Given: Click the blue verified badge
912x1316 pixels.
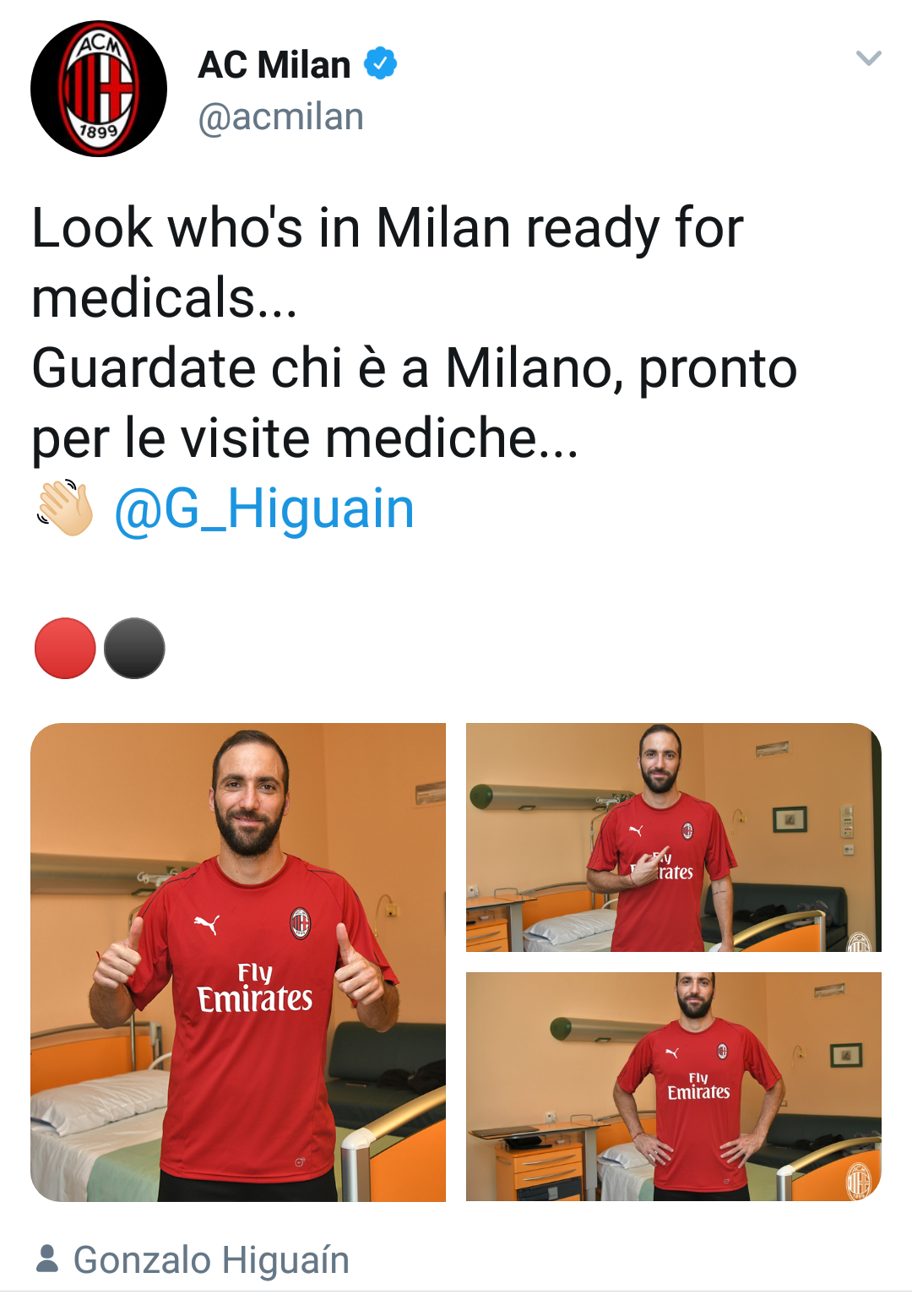Looking at the screenshot, I should pos(380,63).
